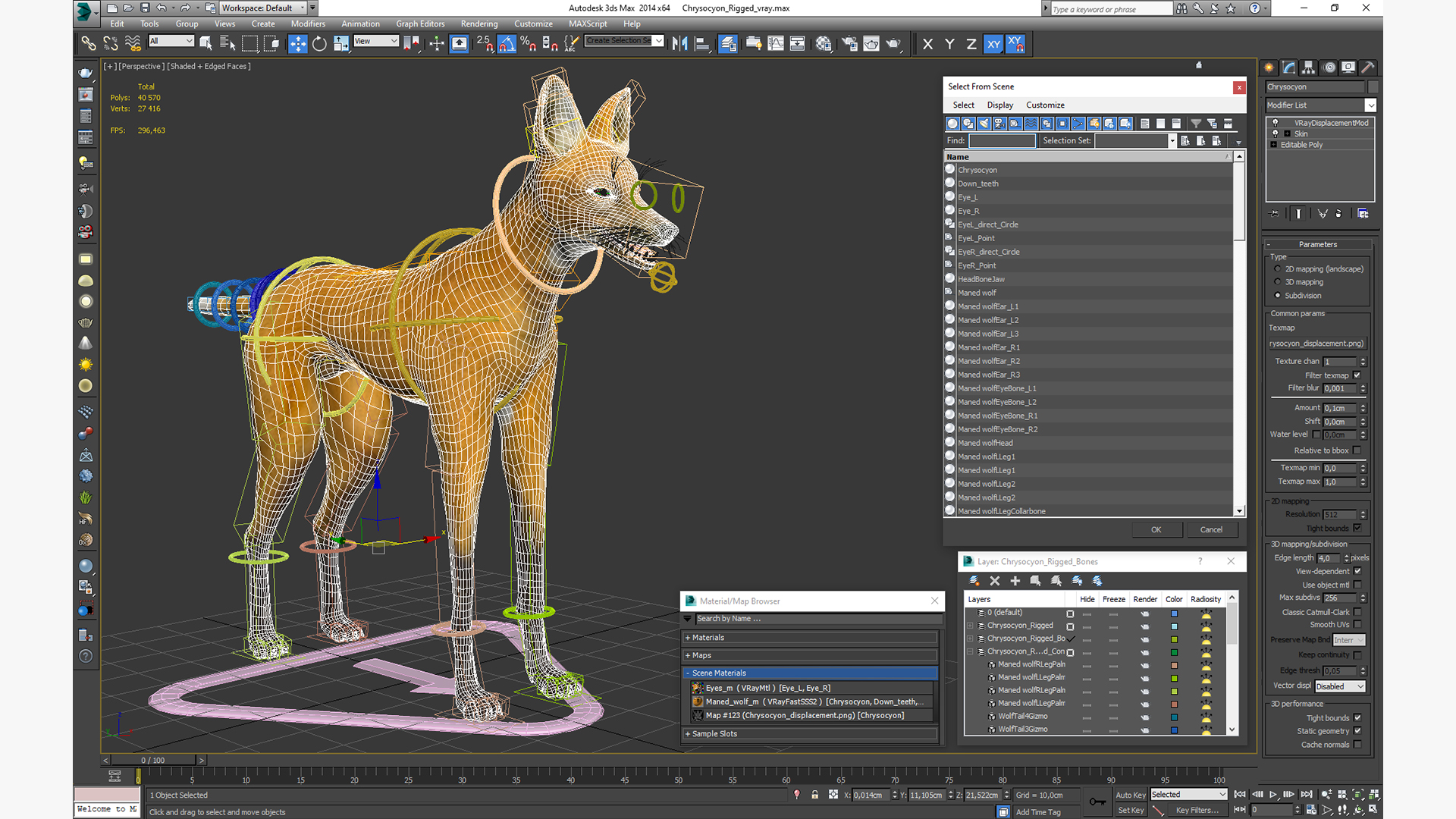Activate the Select and Scale tool
Screen dimensions: 1456x819
[x=341, y=44]
